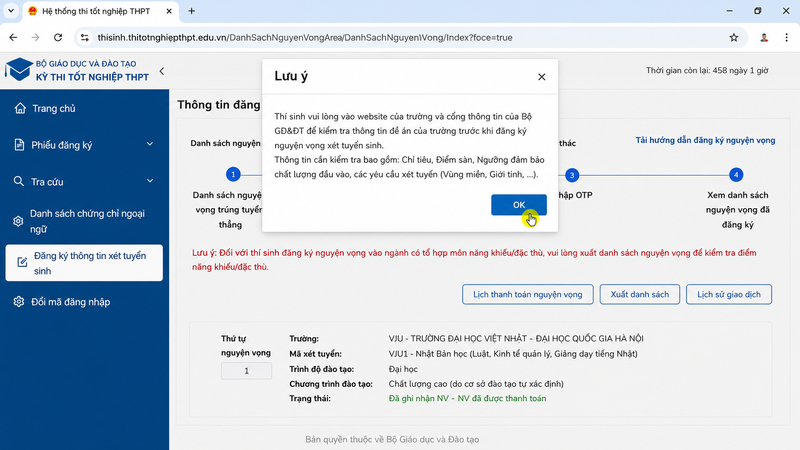Open Tải hướng dẫn đăng ký nguyện vọng link
This screenshot has height=450, width=800.
pos(705,140)
